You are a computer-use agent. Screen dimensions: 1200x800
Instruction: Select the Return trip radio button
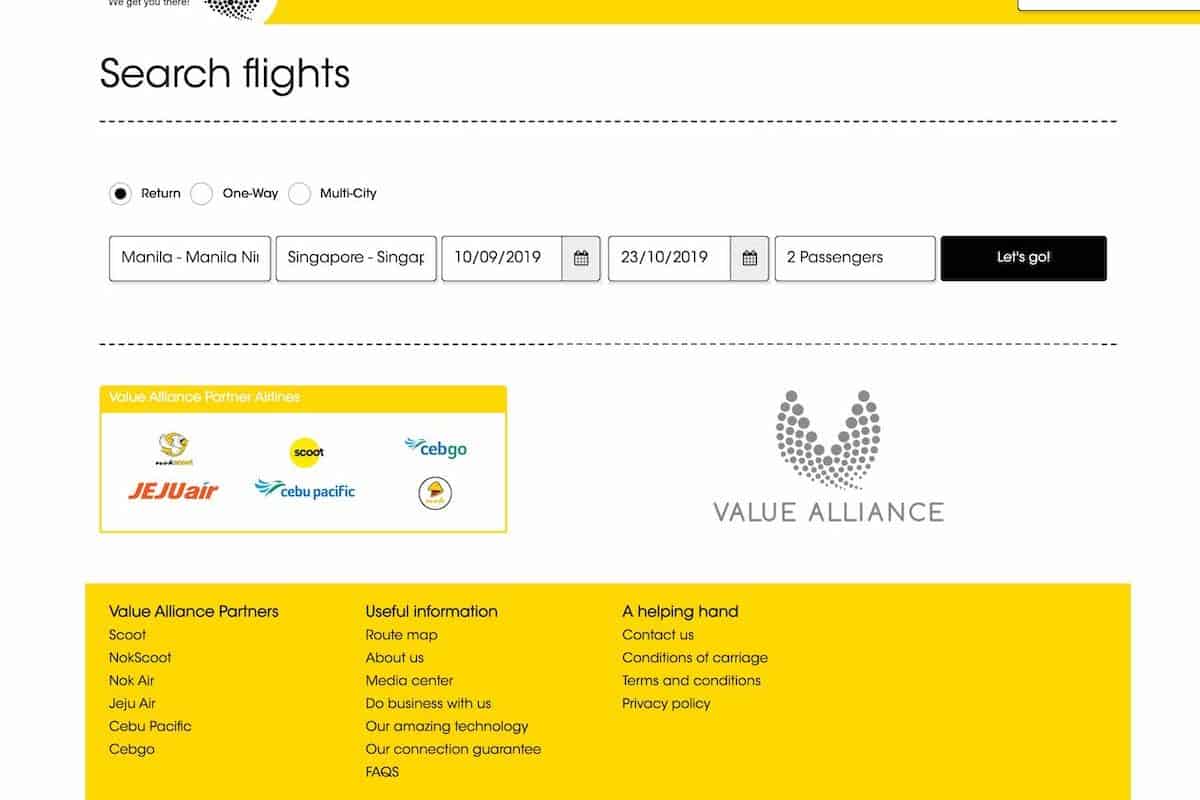pyautogui.click(x=121, y=194)
